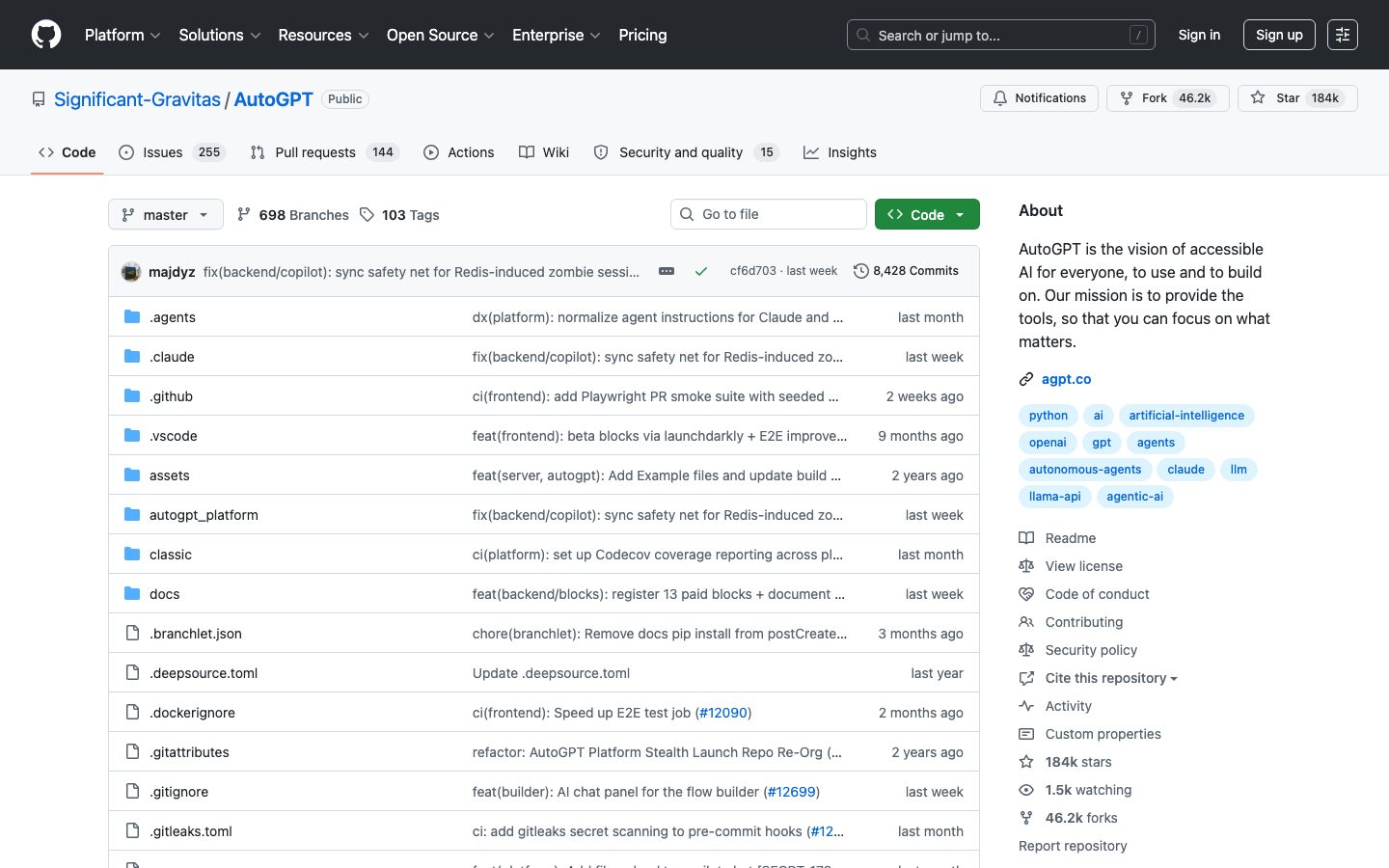Image resolution: width=1389 pixels, height=868 pixels.
Task: Expand Cite this repository menu
Action: (1110, 678)
